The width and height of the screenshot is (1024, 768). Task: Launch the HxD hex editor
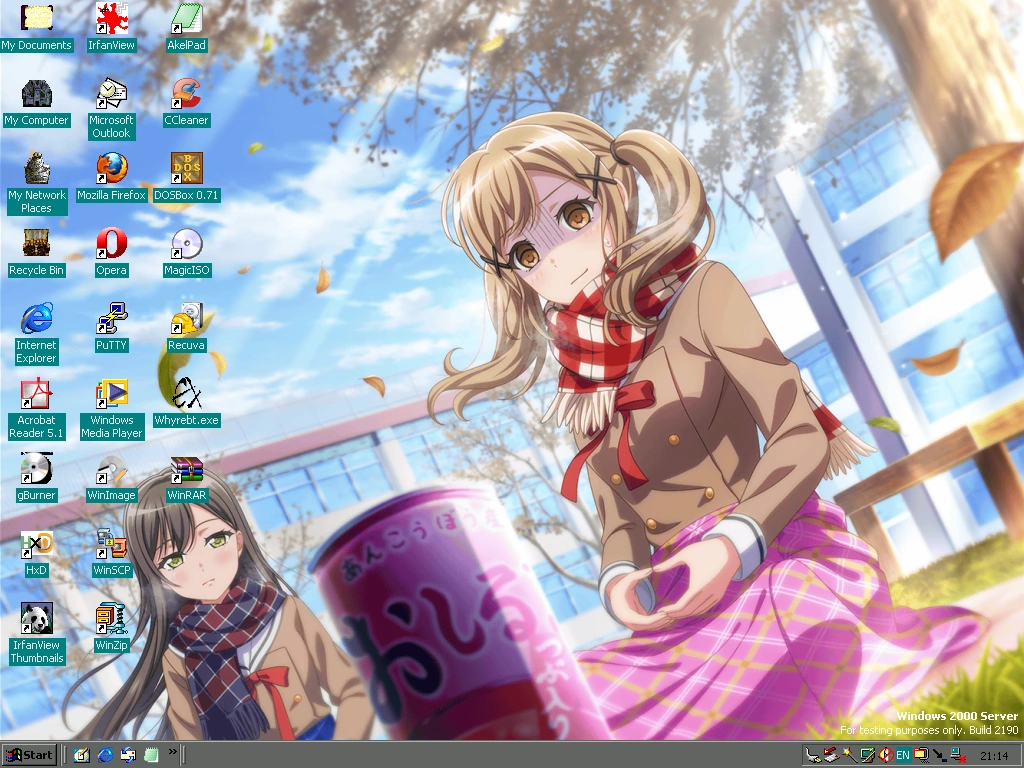[36, 545]
